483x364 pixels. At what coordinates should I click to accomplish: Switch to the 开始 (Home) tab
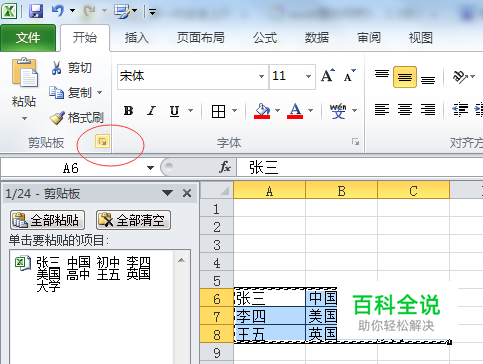85,38
